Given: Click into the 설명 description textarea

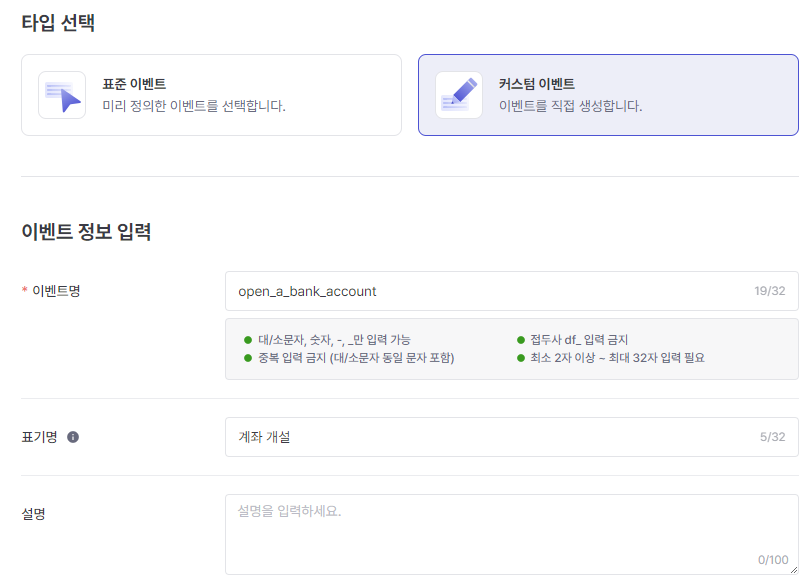Looking at the screenshot, I should pos(500,530).
